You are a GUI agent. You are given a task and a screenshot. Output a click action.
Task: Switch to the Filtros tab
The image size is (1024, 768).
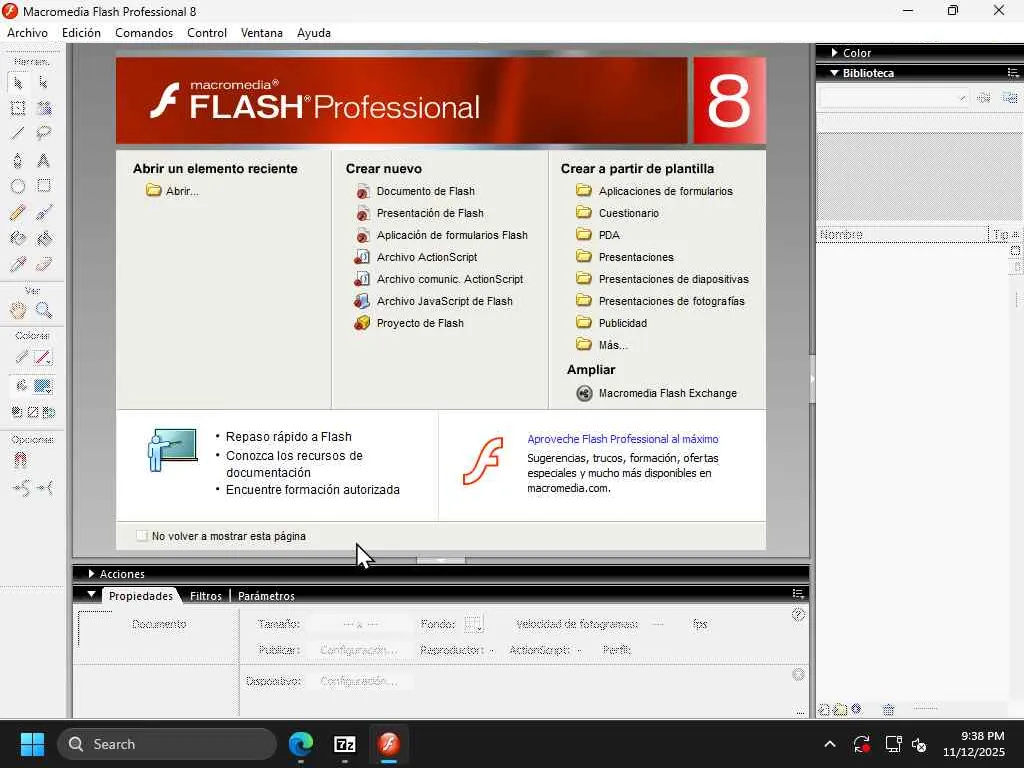[x=206, y=596]
